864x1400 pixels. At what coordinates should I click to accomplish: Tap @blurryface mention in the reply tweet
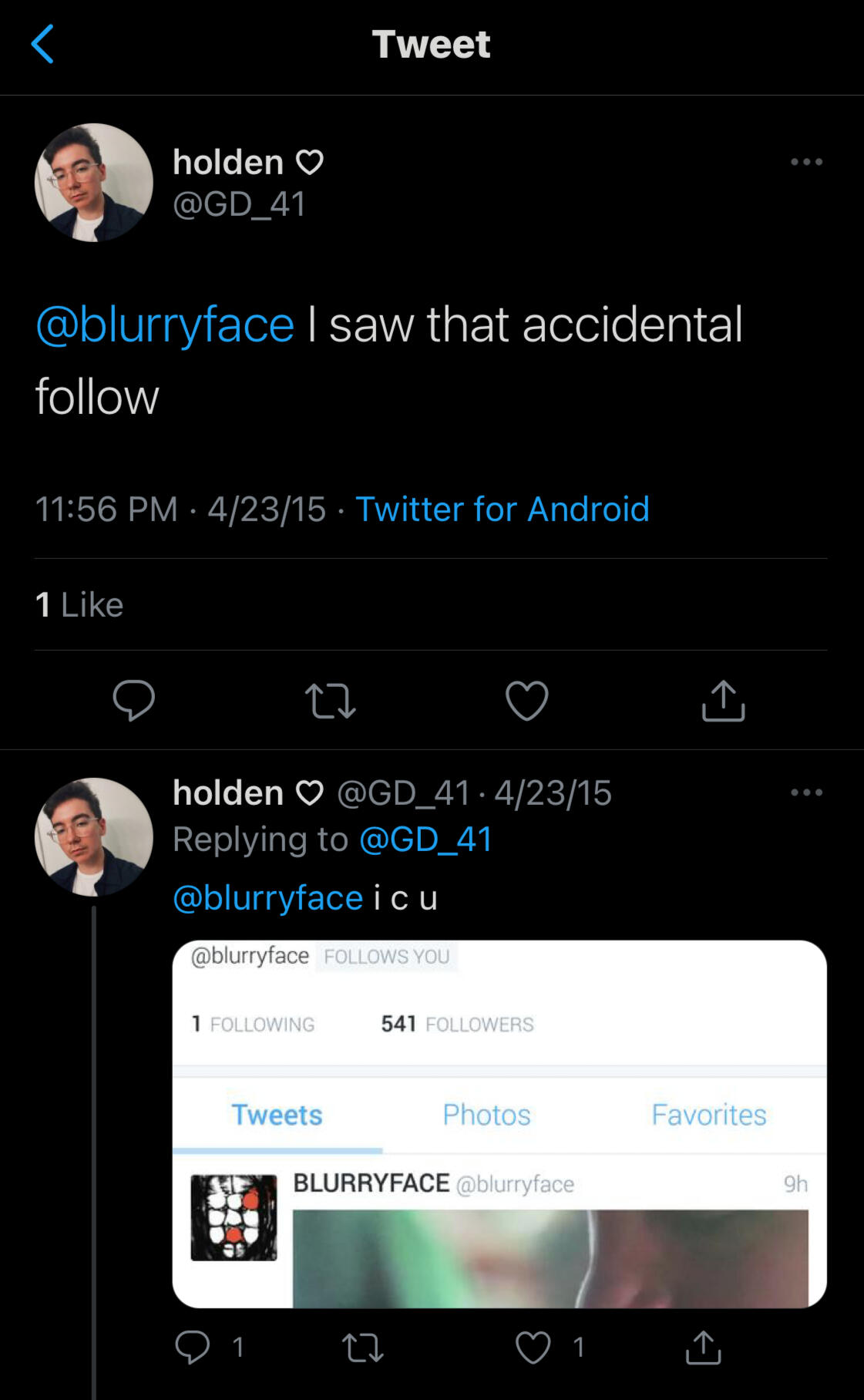point(267,898)
